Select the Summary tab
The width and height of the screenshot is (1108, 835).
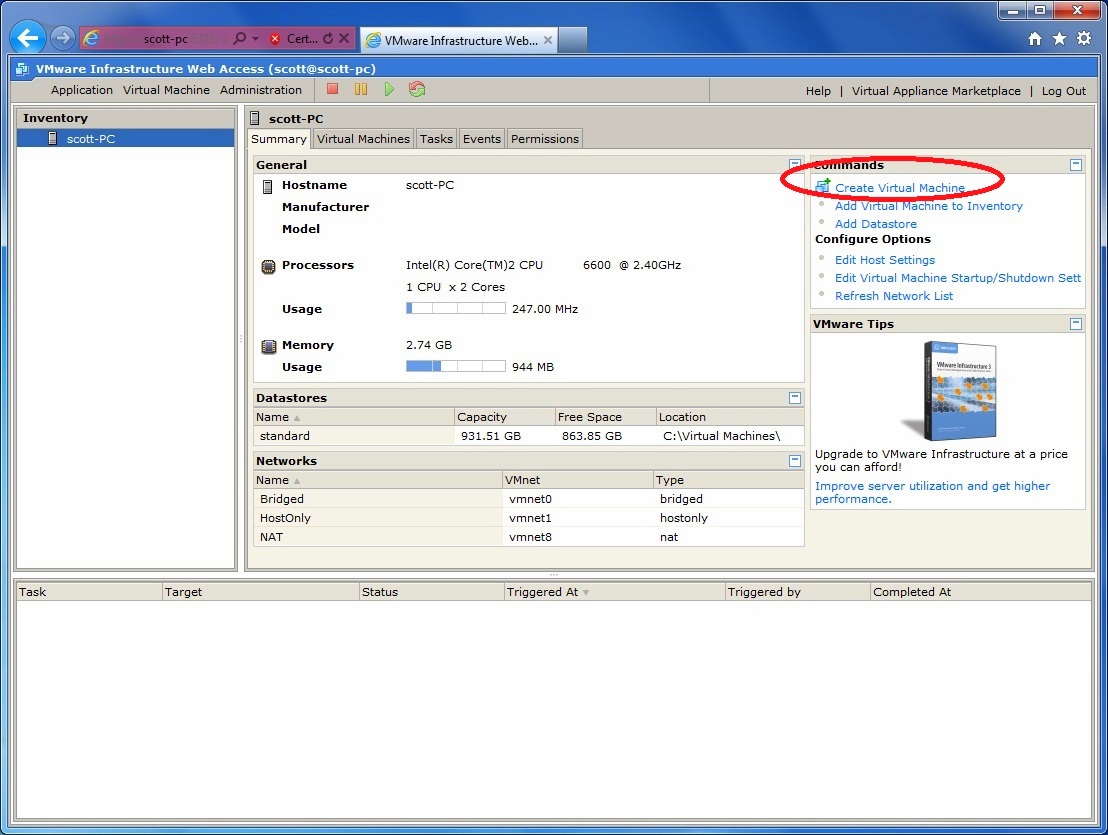278,139
